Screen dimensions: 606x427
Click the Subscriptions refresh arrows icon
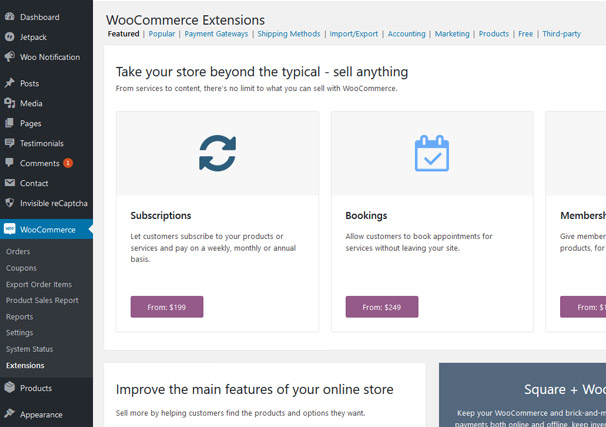(x=218, y=153)
